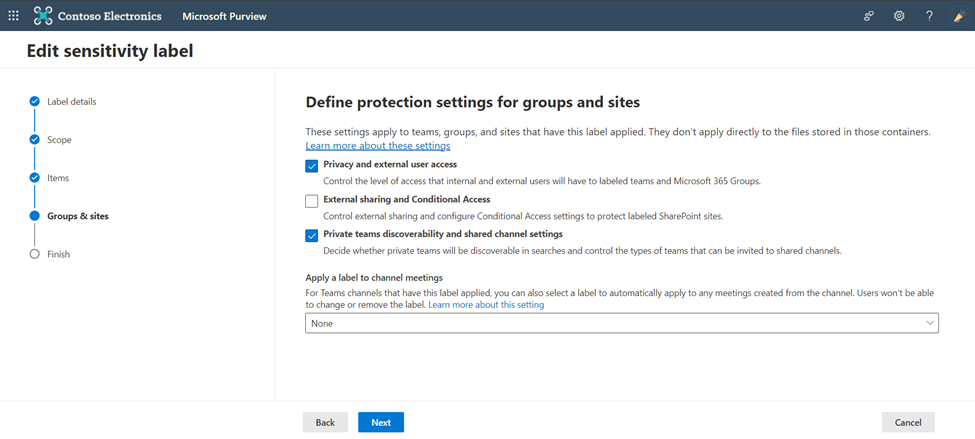Open the user profile avatar
This screenshot has width=975, height=439.
click(959, 16)
